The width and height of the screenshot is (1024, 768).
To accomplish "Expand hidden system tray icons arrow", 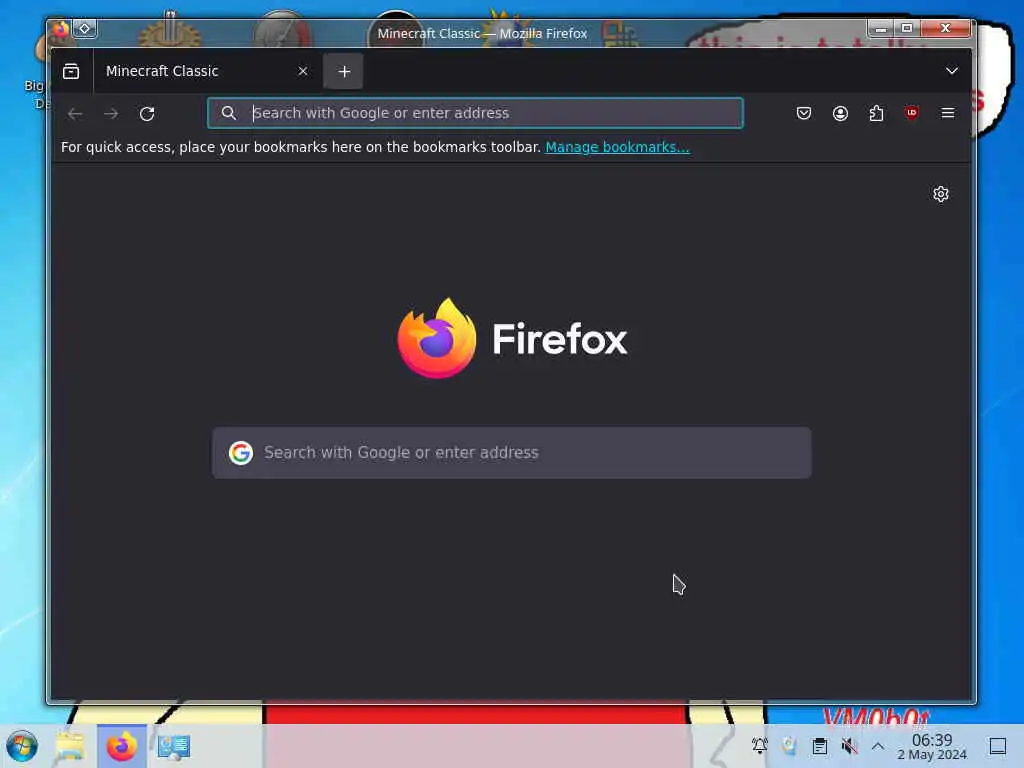I will point(878,746).
